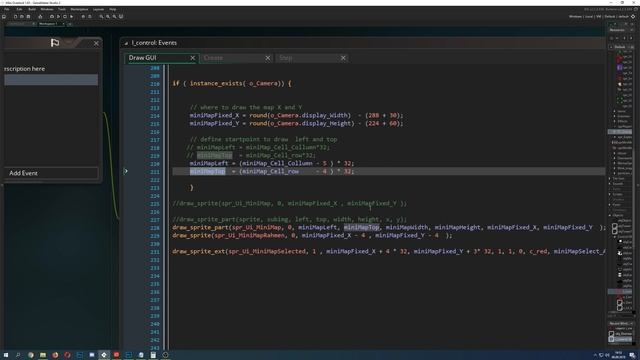
Task: Close the Draw GUI code tab
Action: click(193, 58)
